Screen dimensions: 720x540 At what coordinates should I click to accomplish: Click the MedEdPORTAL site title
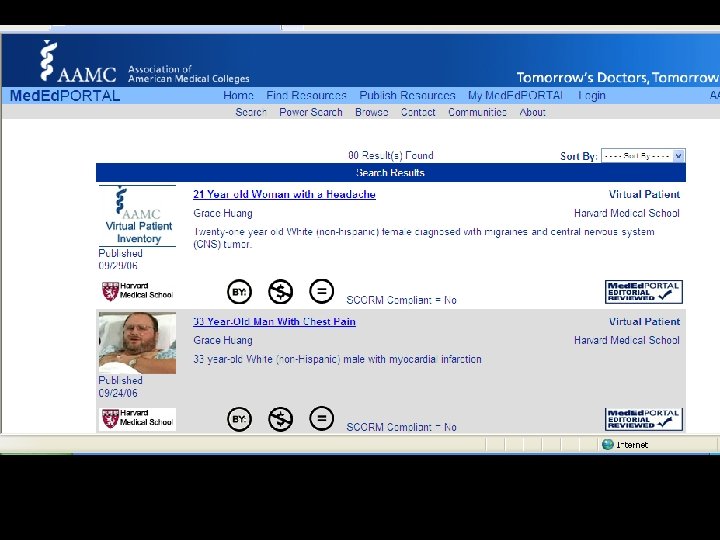point(65,96)
